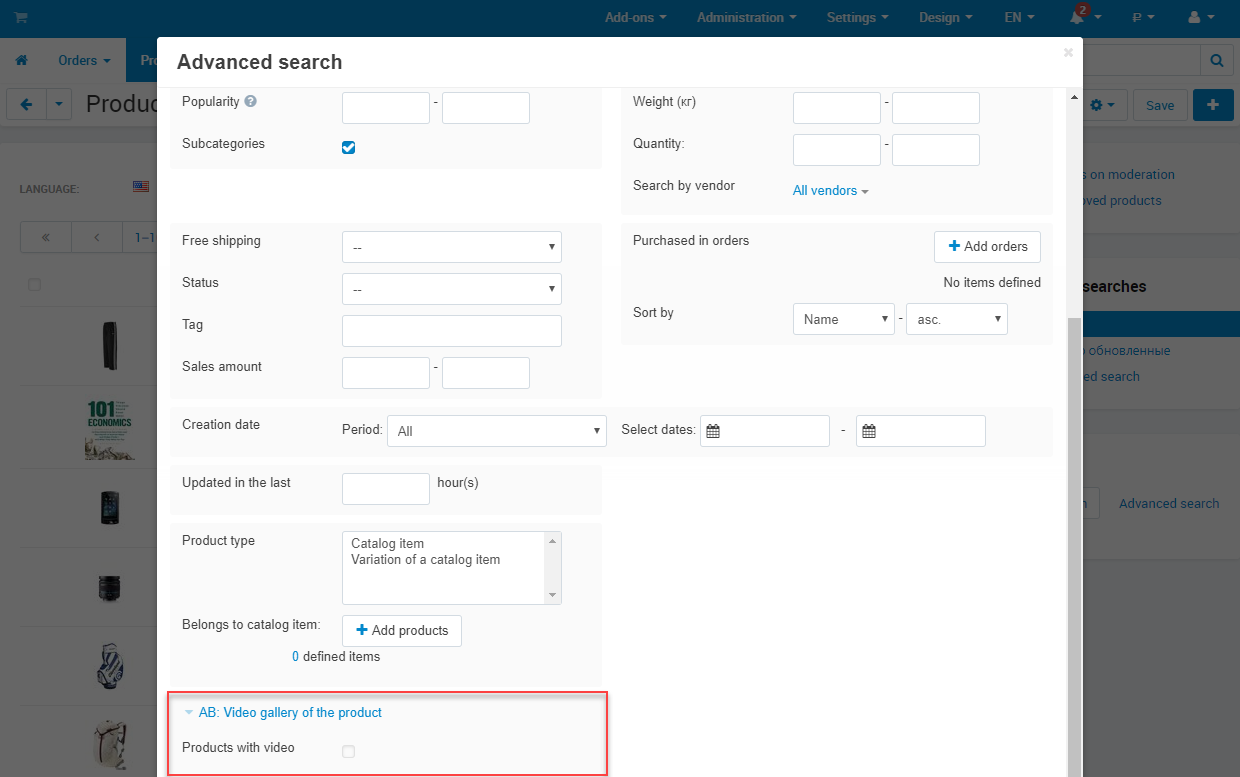The width and height of the screenshot is (1240, 777).
Task: Enable the Products with video checkbox
Action: click(348, 751)
